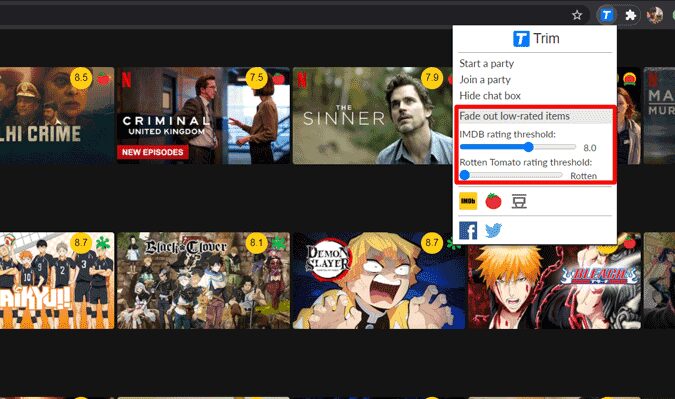Toggle Fade out low-rated items

535,116
